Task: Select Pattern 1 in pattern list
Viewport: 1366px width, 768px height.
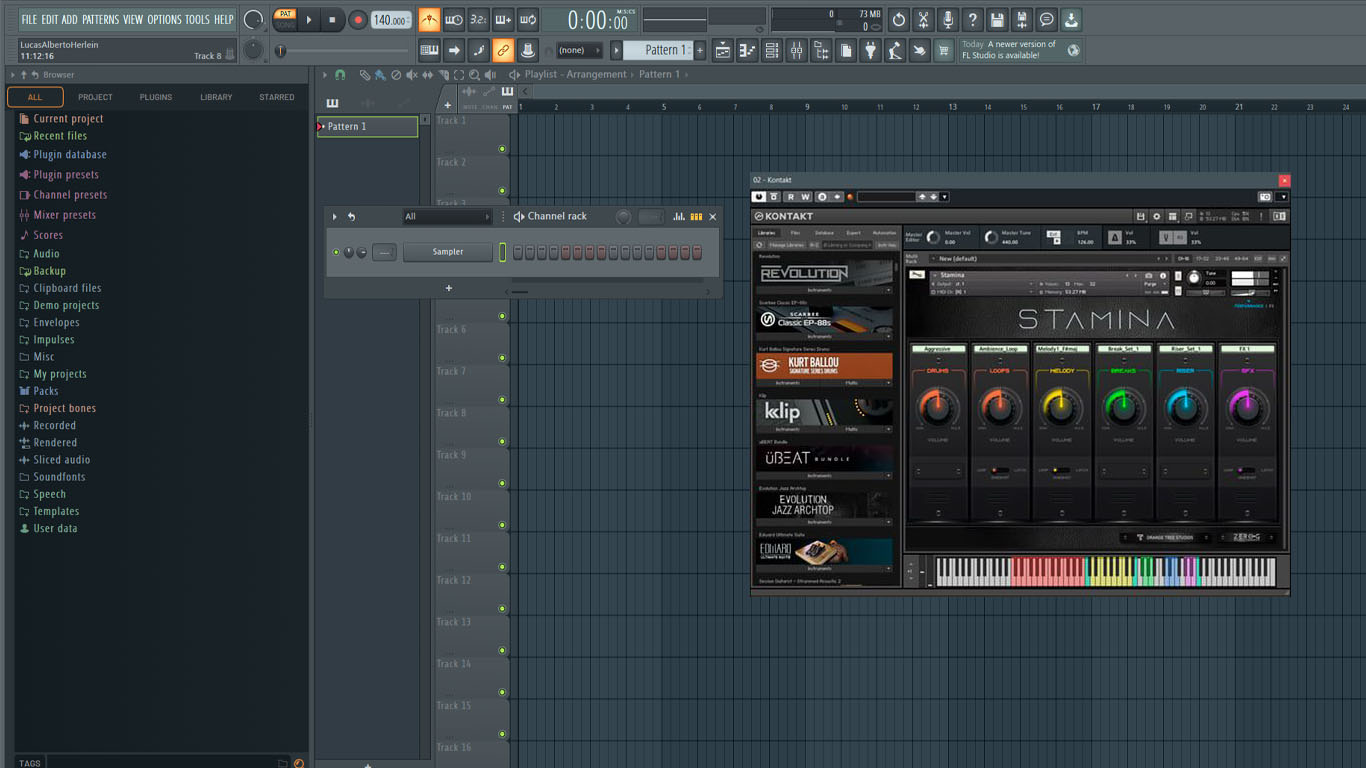Action: [367, 126]
